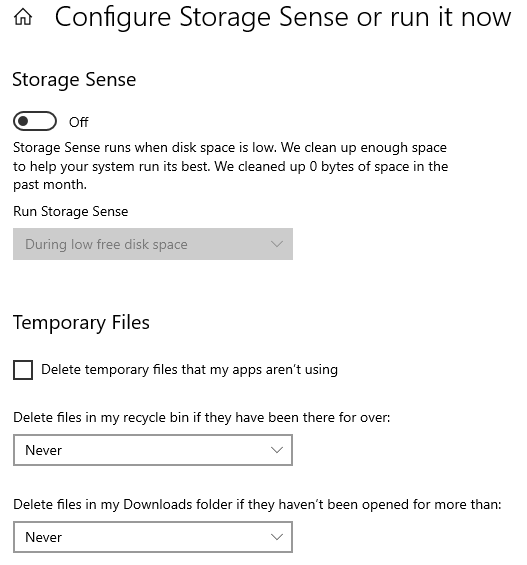Click the Storage Sense section heading
The height and width of the screenshot is (565, 527).
pyautogui.click(x=74, y=80)
